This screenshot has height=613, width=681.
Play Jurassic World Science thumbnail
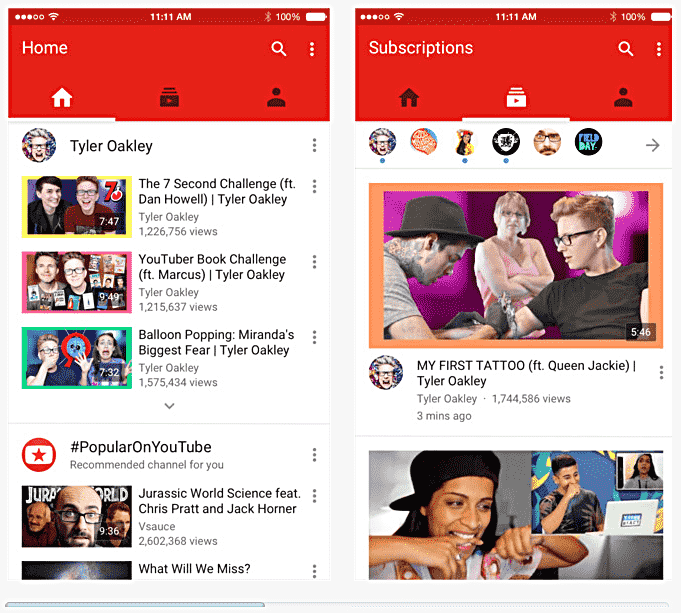77,517
